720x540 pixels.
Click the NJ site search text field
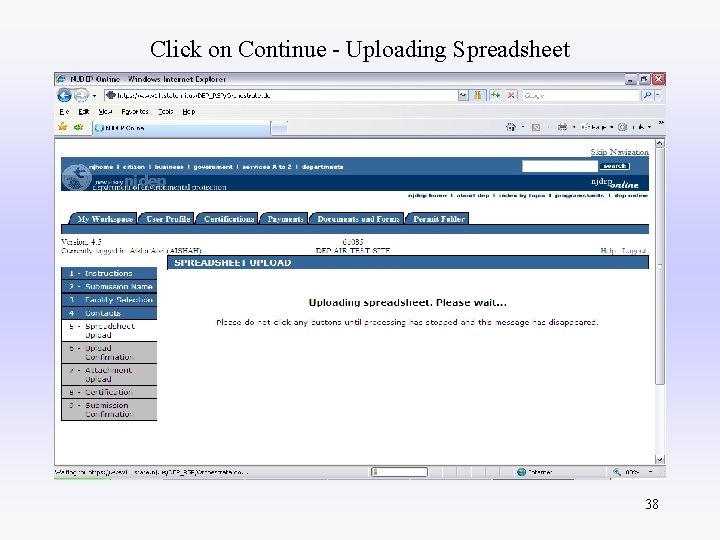click(x=560, y=166)
